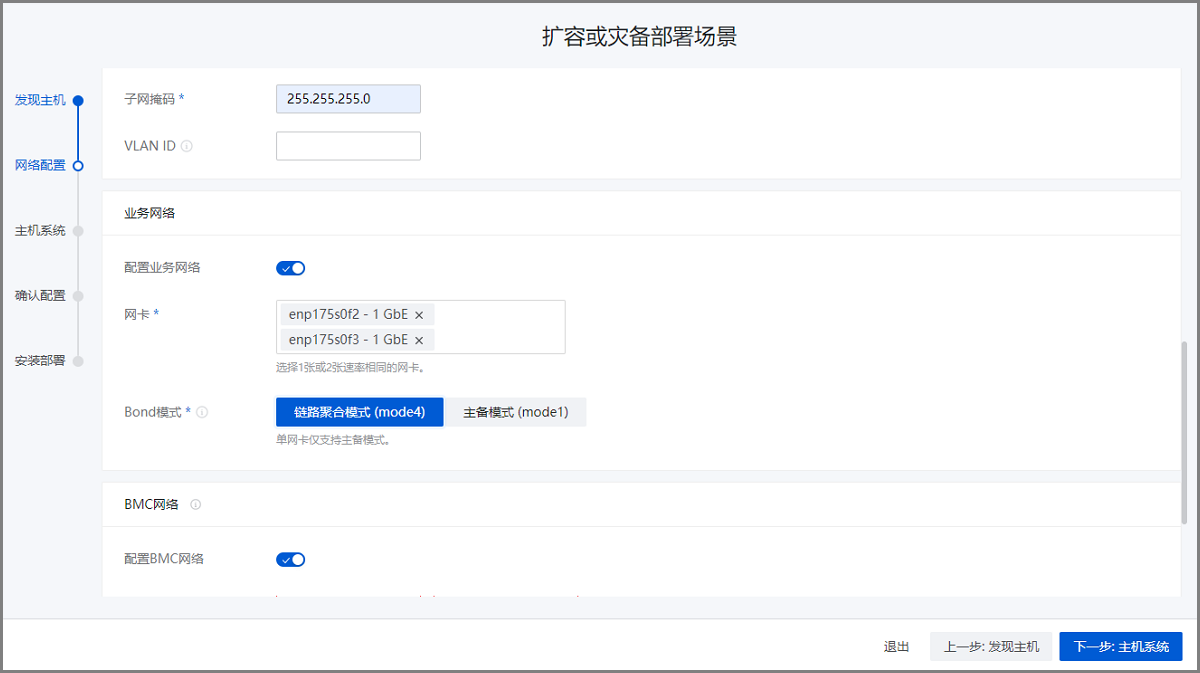The height and width of the screenshot is (673, 1200).
Task: Click 上一步: 发现主机 button
Action: [x=990, y=647]
